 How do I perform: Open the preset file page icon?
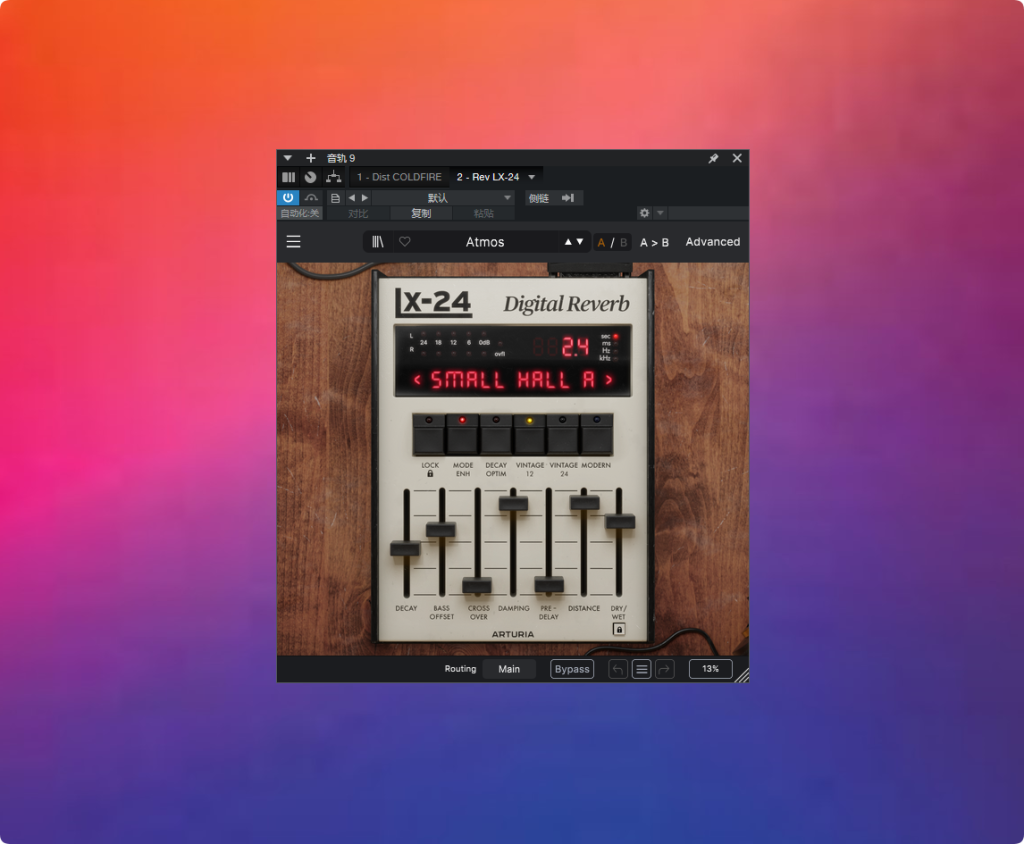(335, 198)
